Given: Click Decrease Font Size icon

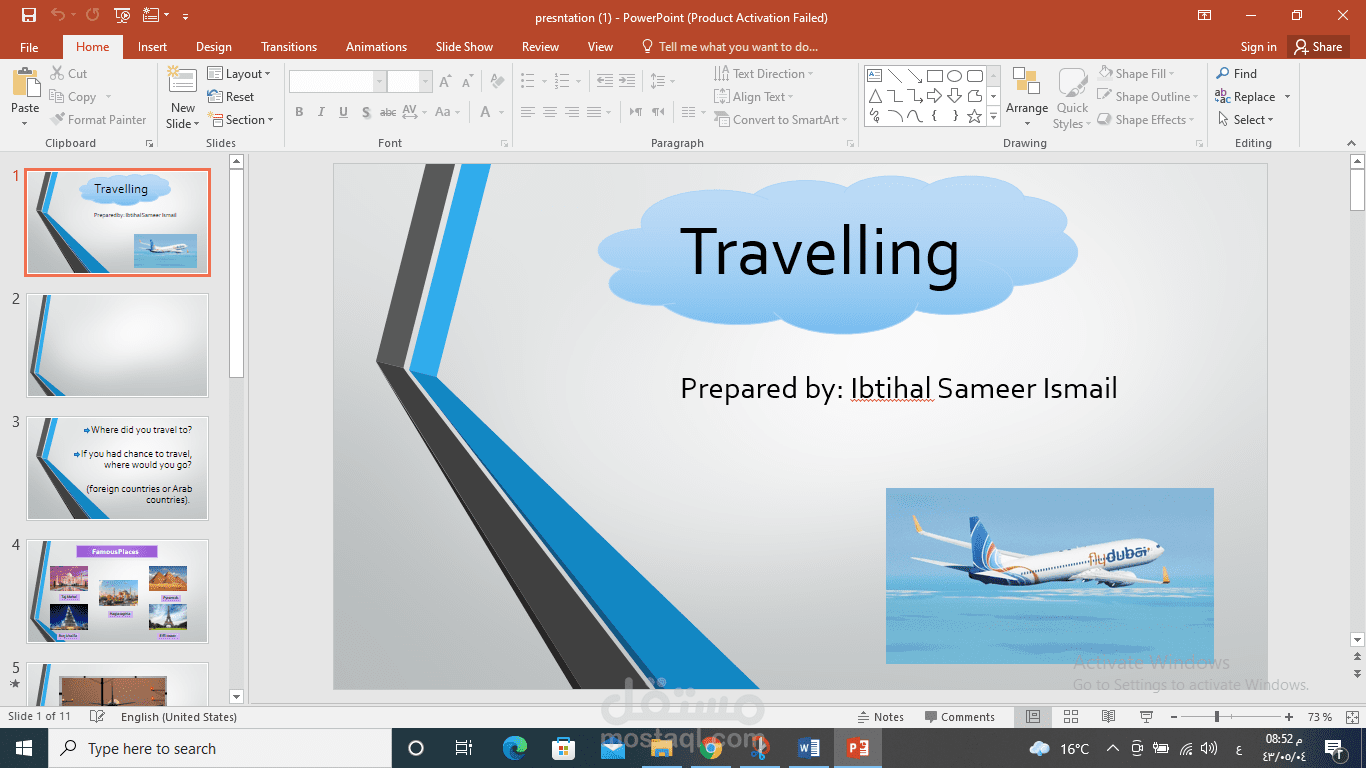Looking at the screenshot, I should 469,81.
